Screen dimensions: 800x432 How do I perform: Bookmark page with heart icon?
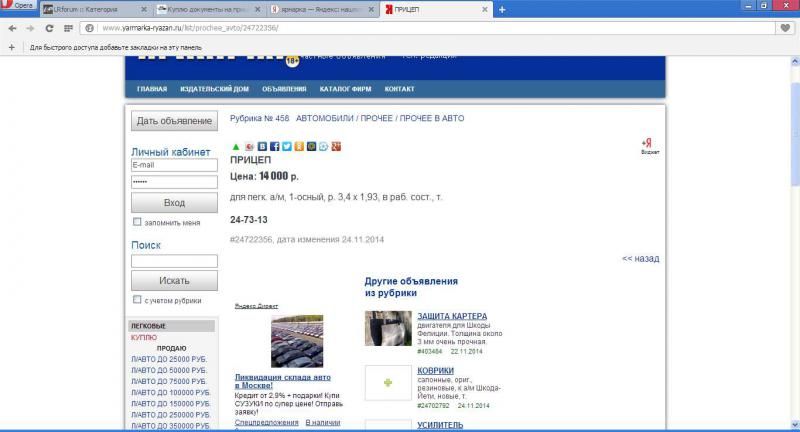tap(785, 28)
